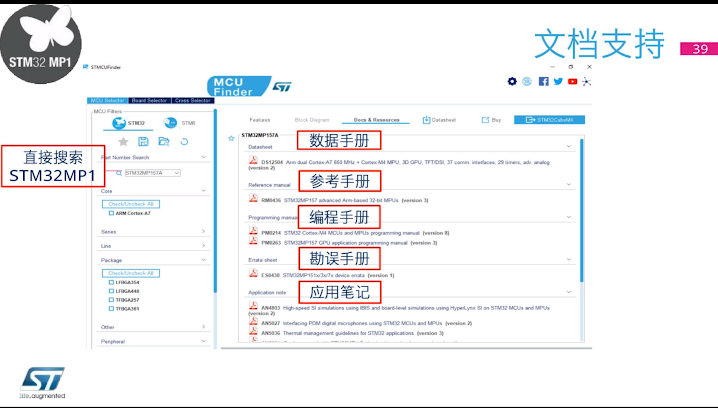Collapse the Errata sheet section chevron
Viewport: 718px width, 408px height.
[x=569, y=259]
